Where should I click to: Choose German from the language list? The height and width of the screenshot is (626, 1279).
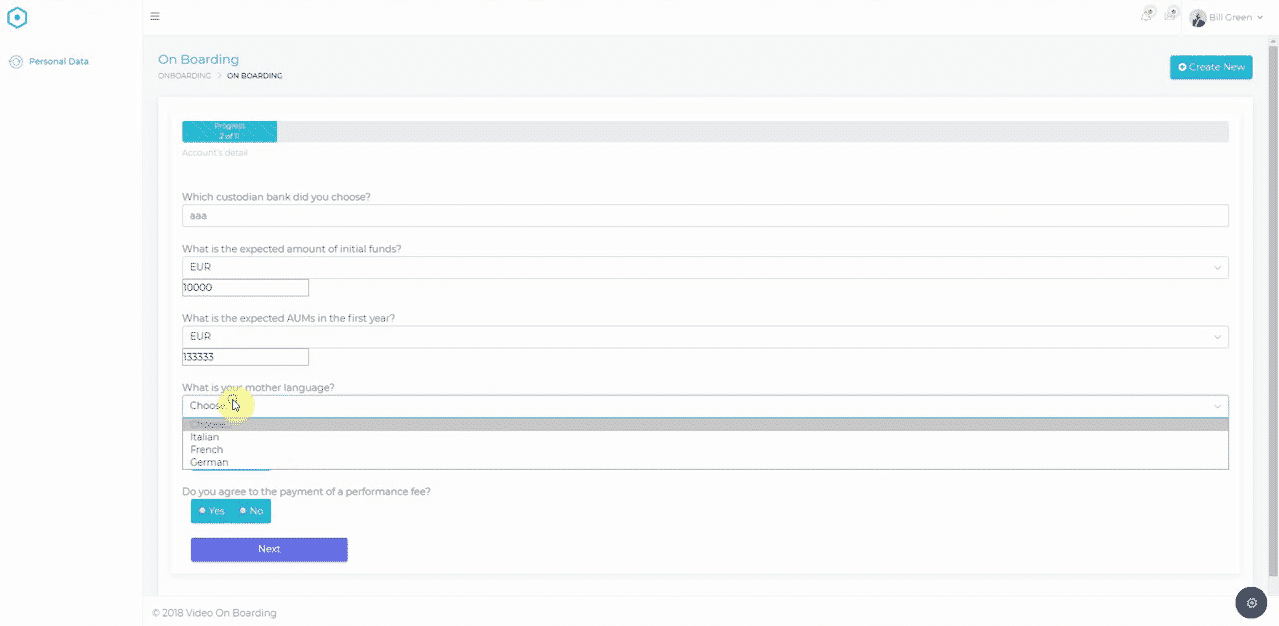pyautogui.click(x=209, y=462)
